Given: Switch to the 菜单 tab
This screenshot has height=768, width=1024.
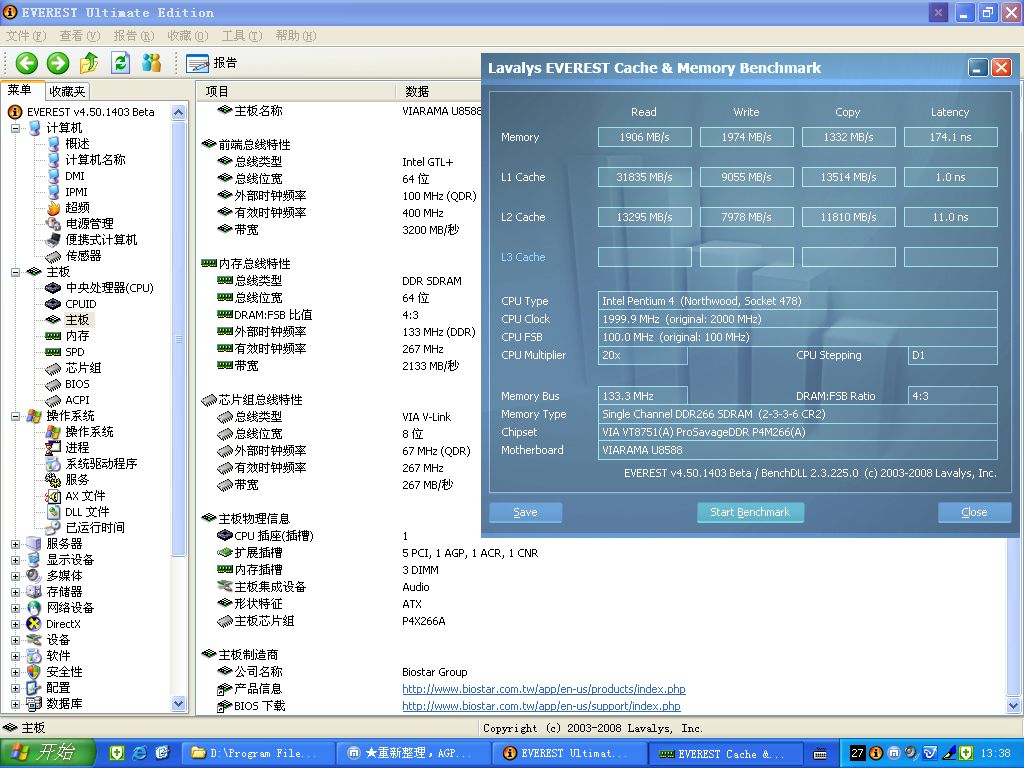Looking at the screenshot, I should tap(20, 90).
